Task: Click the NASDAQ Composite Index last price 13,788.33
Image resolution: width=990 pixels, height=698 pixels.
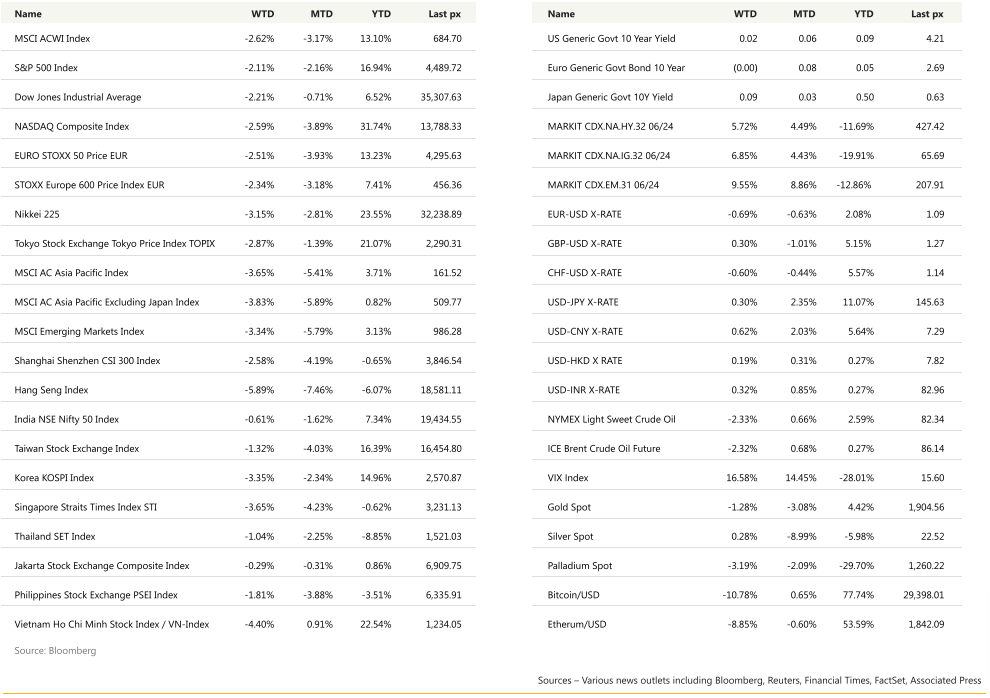Action: [x=435, y=127]
